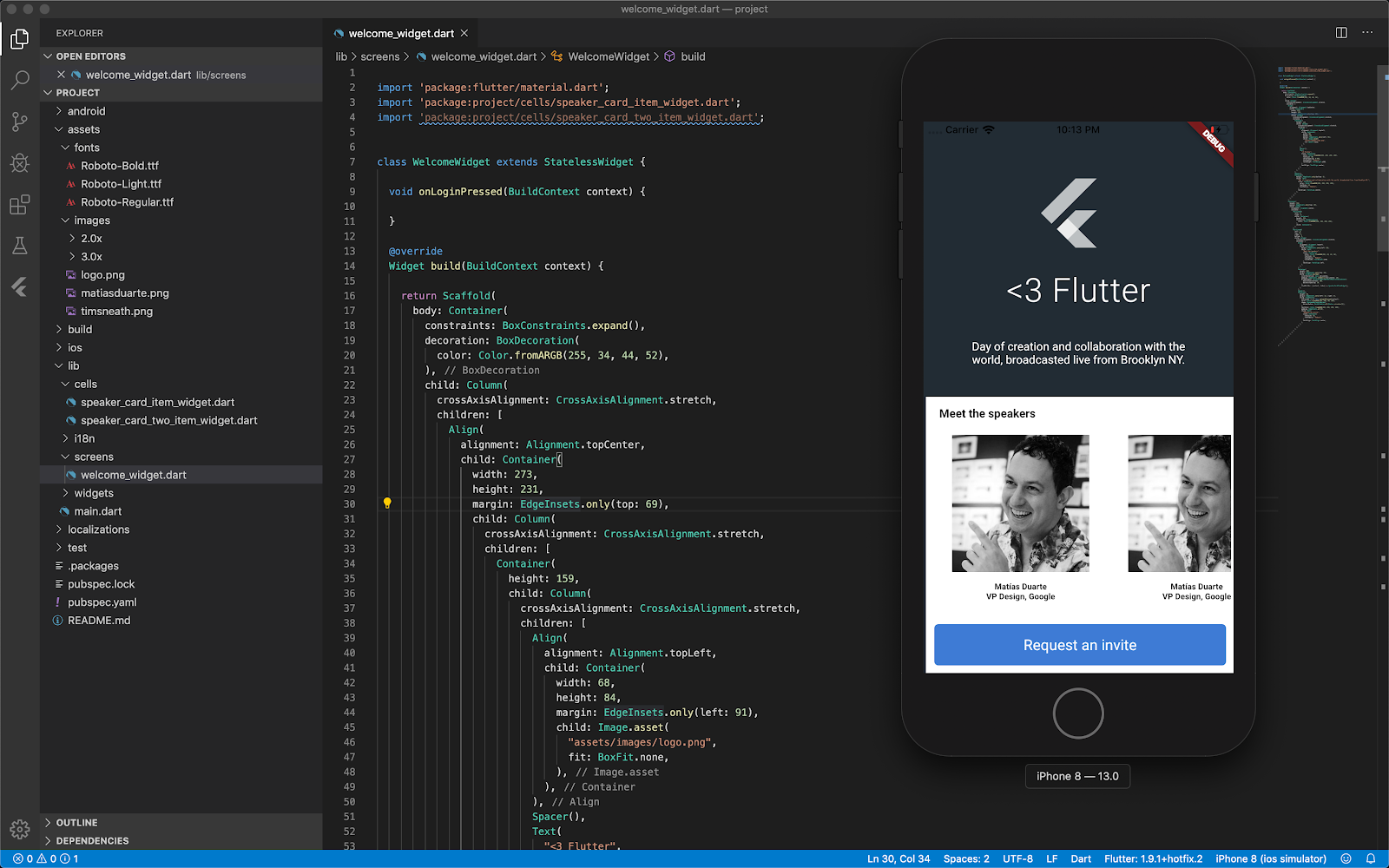Open the notifications bell
Image resolution: width=1389 pixels, height=868 pixels.
1371,858
